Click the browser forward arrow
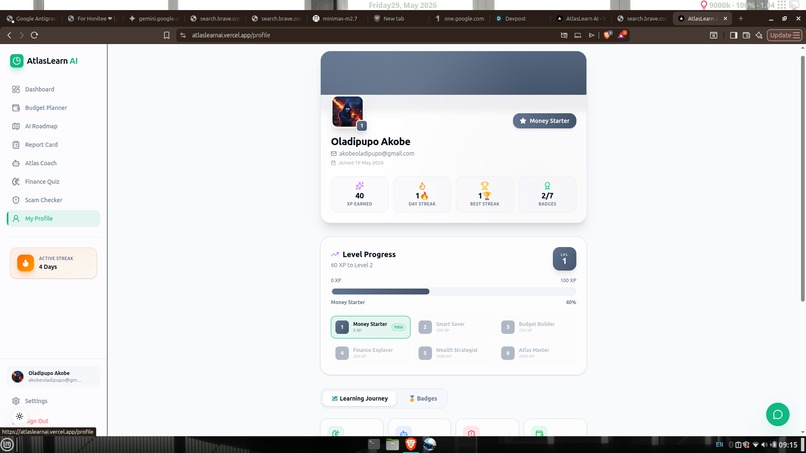Image resolution: width=806 pixels, height=453 pixels. point(22,35)
